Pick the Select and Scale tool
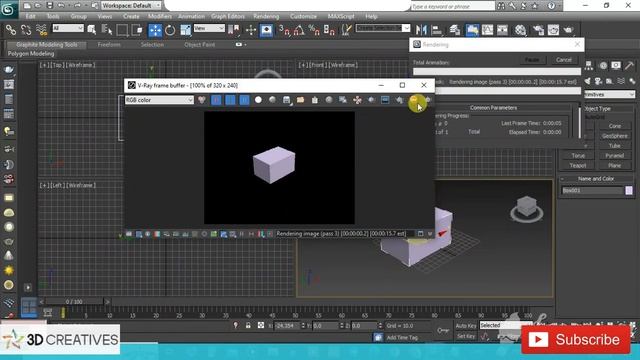This screenshot has width=640, height=360. point(185,30)
